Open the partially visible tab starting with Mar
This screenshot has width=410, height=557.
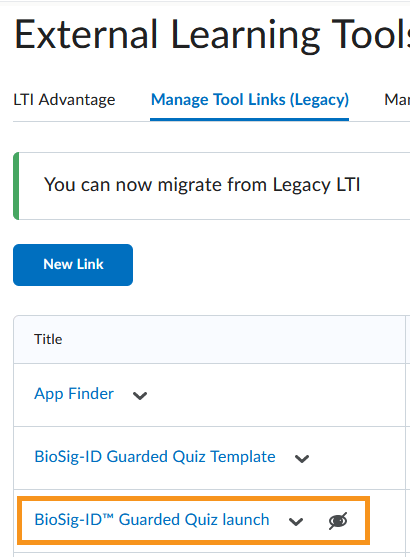pos(397,100)
